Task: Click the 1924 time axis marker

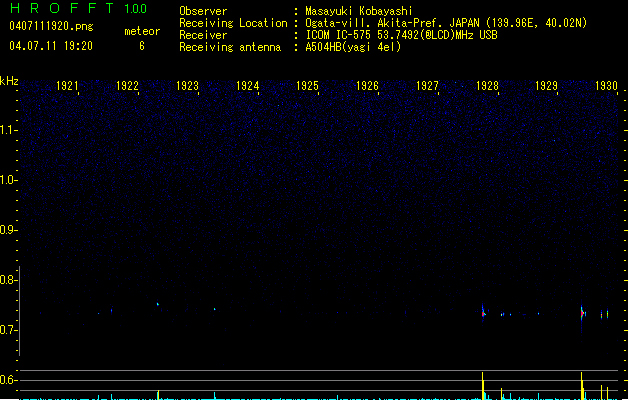Action: pyautogui.click(x=248, y=85)
